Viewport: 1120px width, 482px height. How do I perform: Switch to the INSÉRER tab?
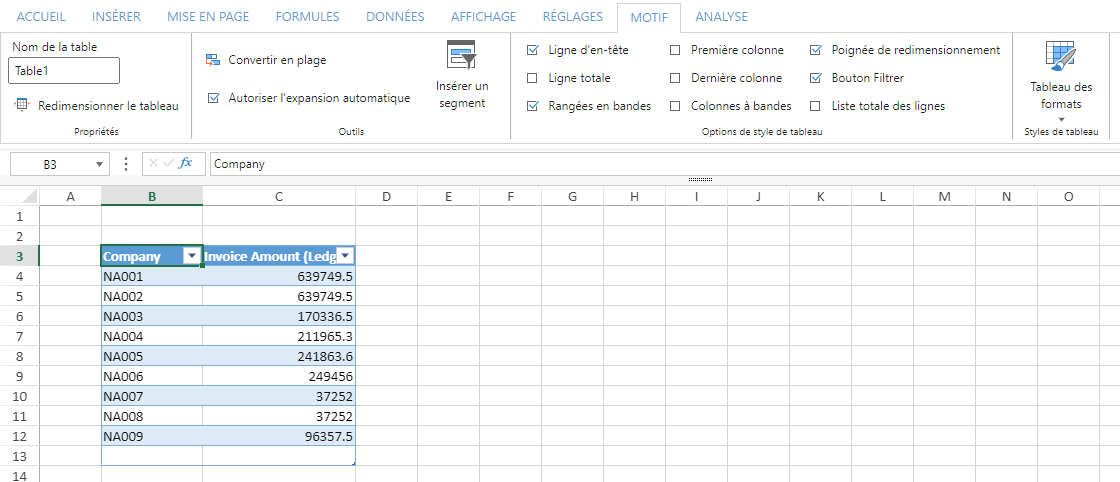116,16
